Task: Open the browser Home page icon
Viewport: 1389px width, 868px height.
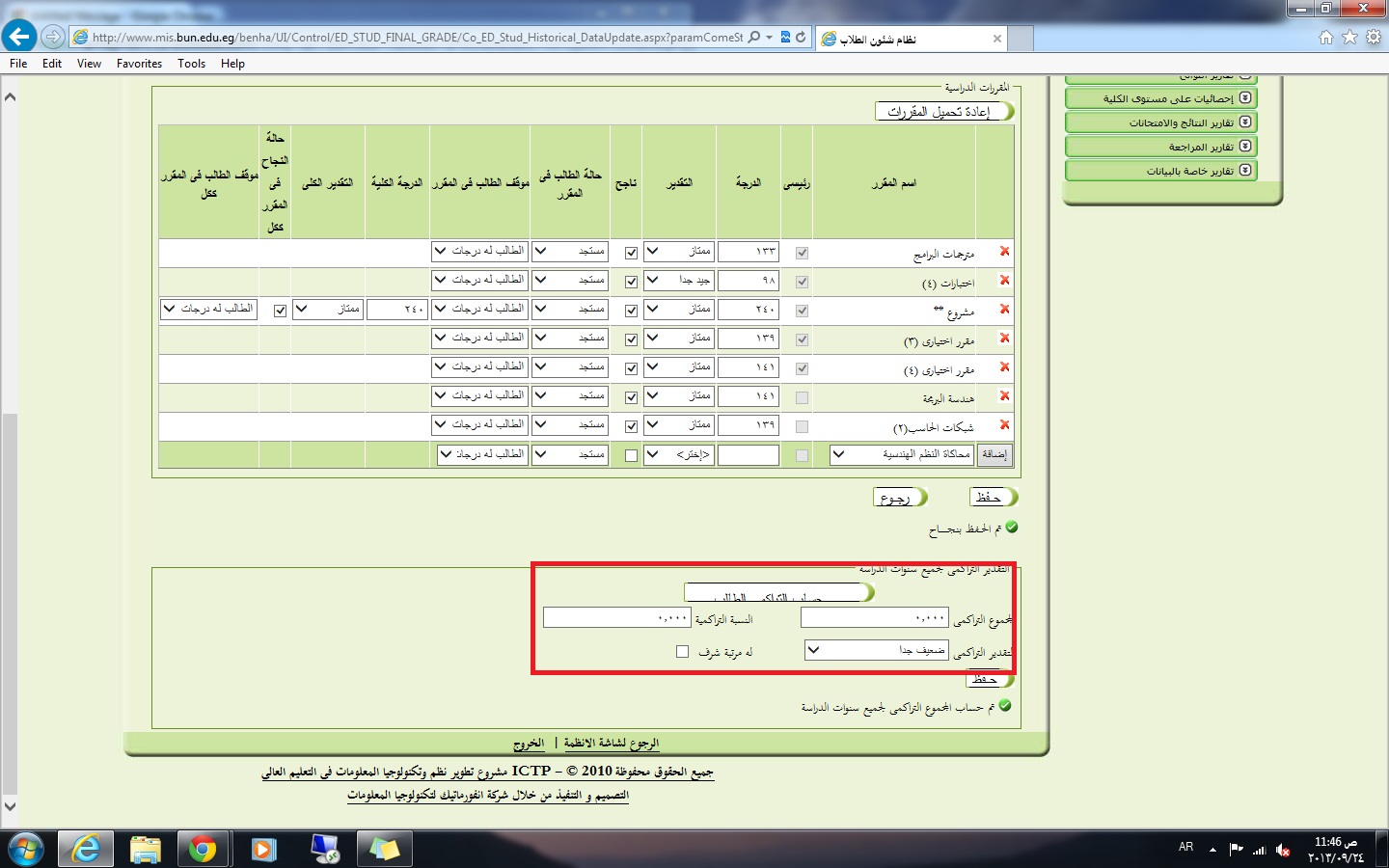Action: pos(1326,37)
